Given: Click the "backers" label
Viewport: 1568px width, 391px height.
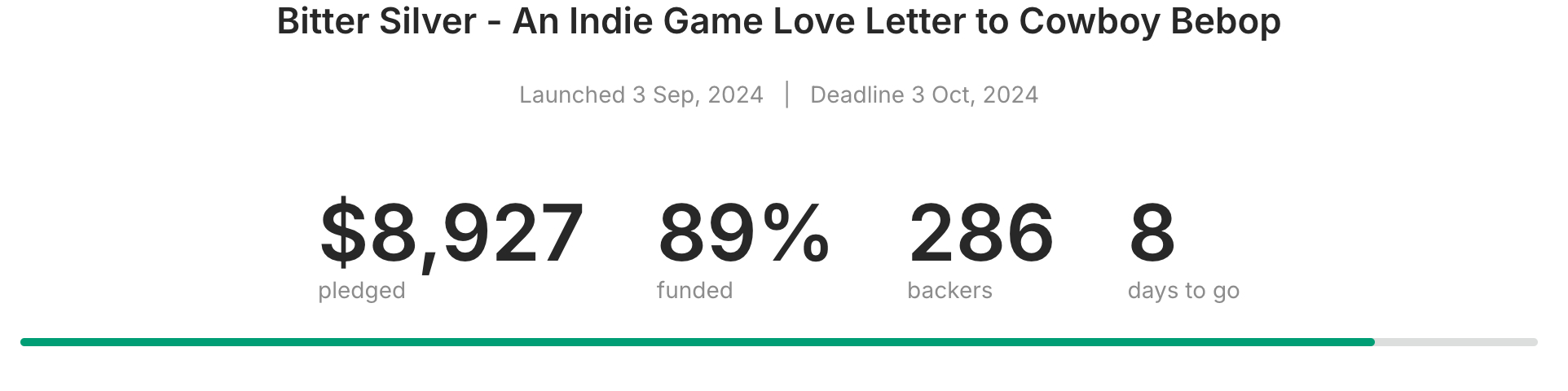Looking at the screenshot, I should pos(949,291).
